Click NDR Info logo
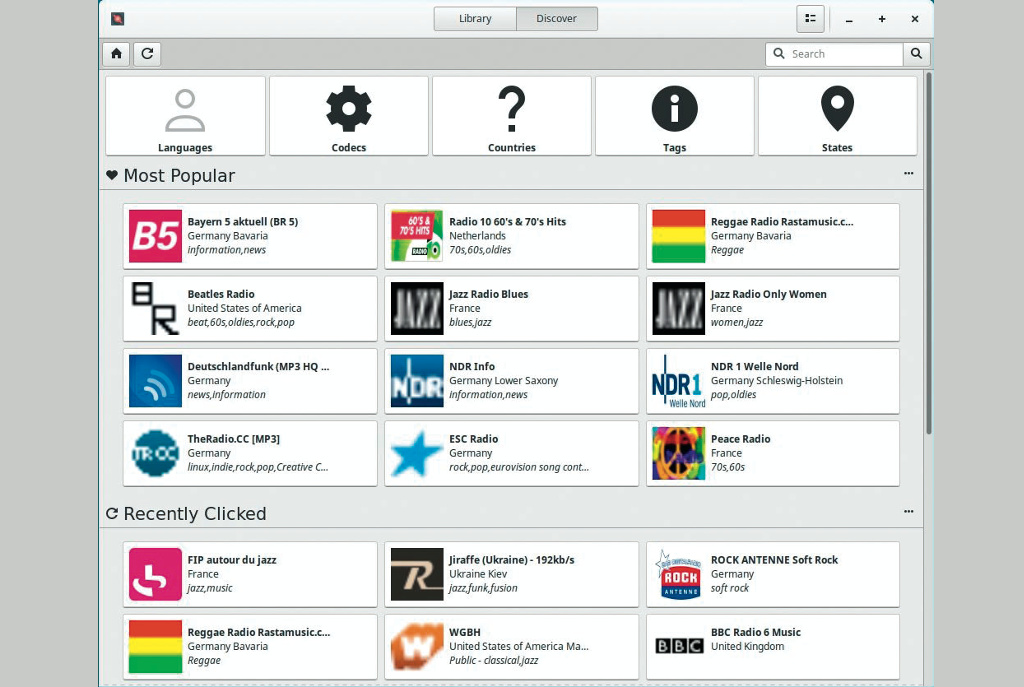This screenshot has height=687, width=1024. tap(417, 381)
